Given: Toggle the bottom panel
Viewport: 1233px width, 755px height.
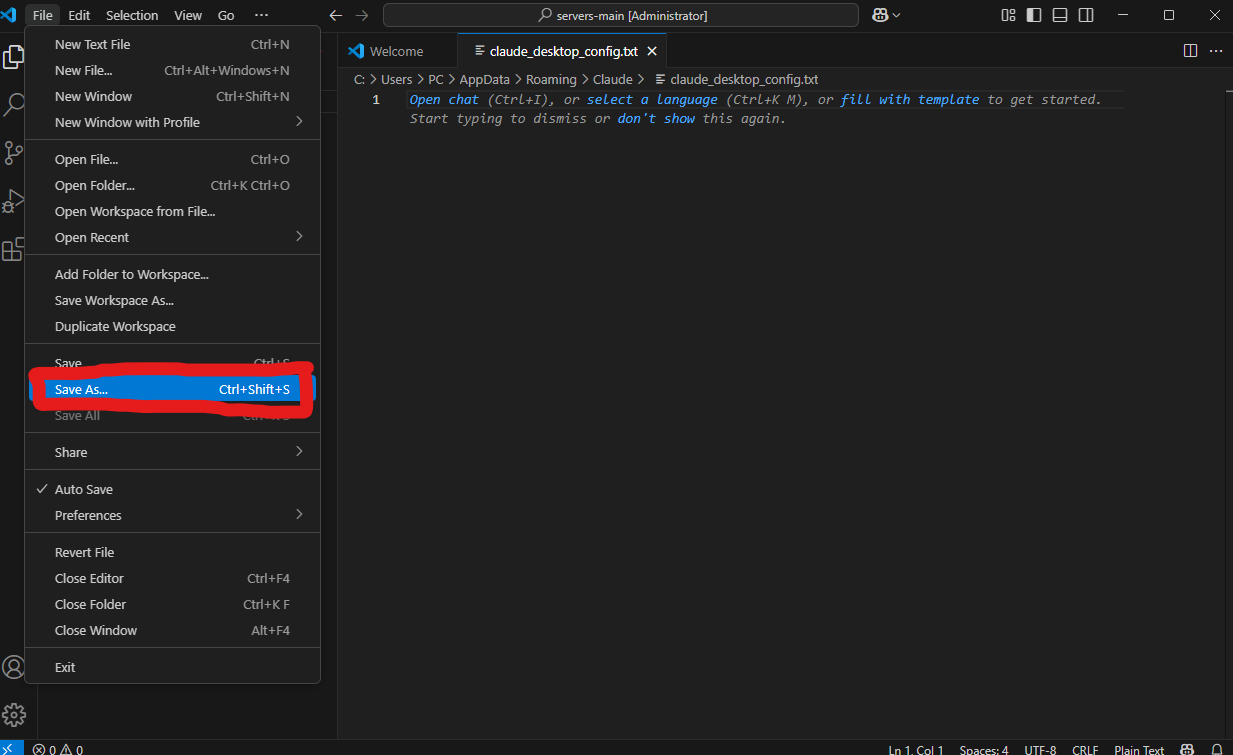Looking at the screenshot, I should click(1060, 15).
